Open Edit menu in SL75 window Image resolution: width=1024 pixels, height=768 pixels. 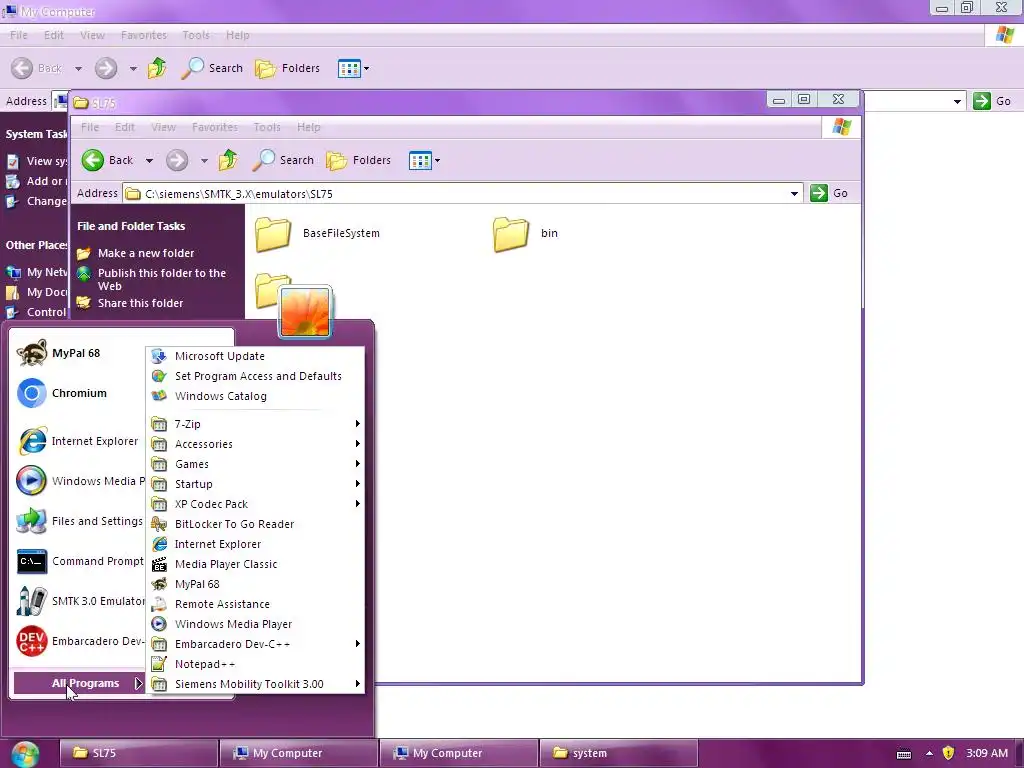(125, 127)
